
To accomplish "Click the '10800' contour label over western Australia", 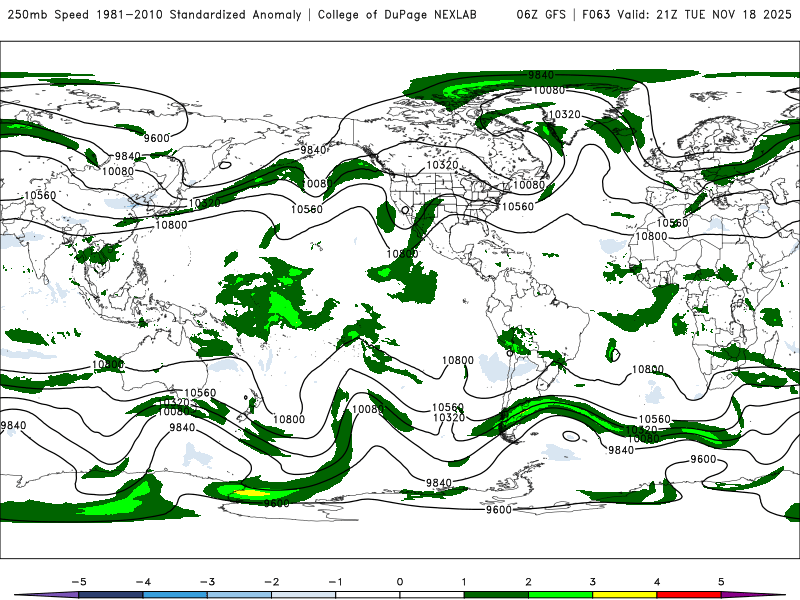I will tap(108, 364).
